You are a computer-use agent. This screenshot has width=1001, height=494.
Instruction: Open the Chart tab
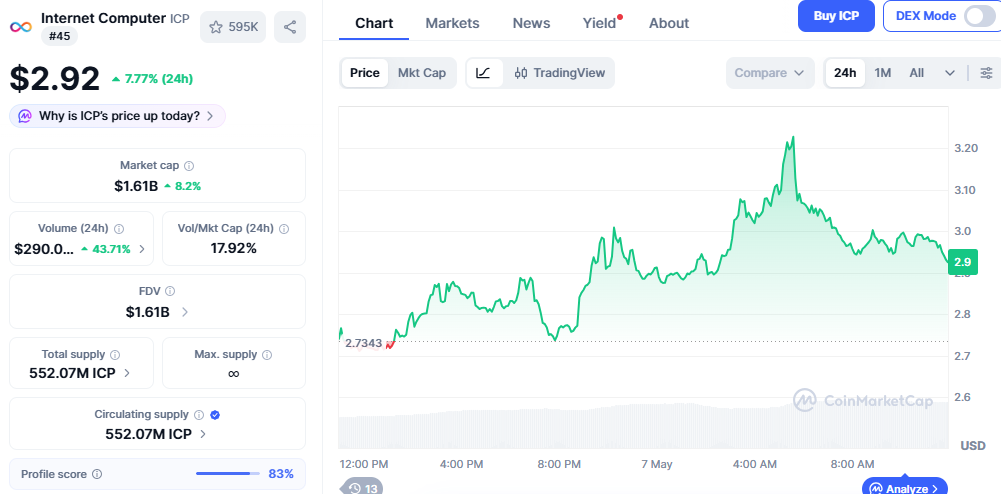(x=374, y=24)
